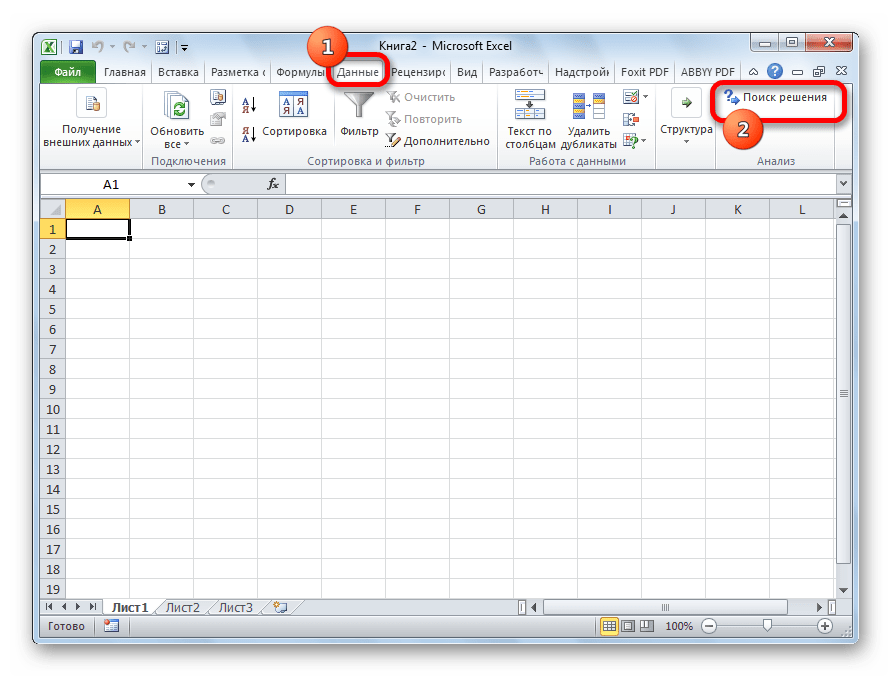Go to first sheet navigation arrow

[x=49, y=607]
